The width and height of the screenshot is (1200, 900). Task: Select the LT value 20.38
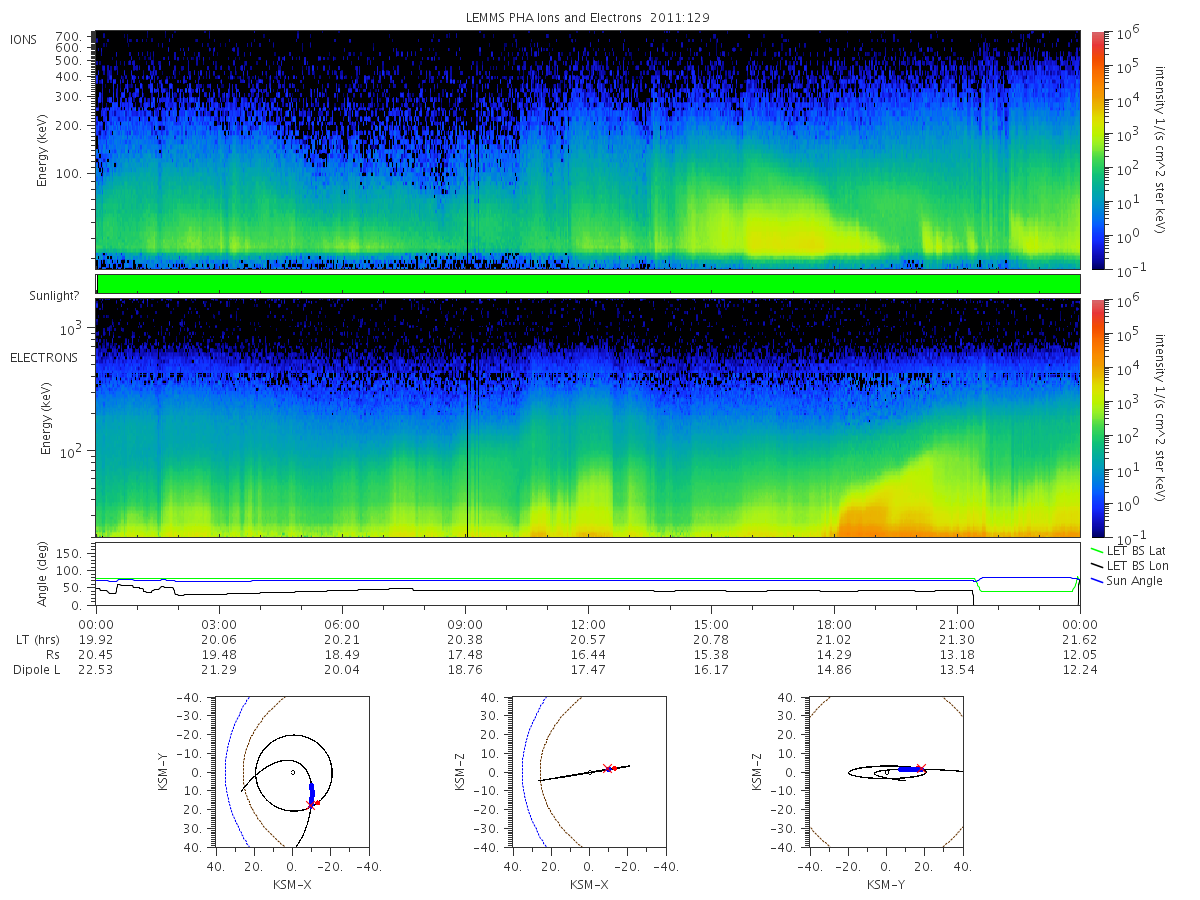pos(465,640)
